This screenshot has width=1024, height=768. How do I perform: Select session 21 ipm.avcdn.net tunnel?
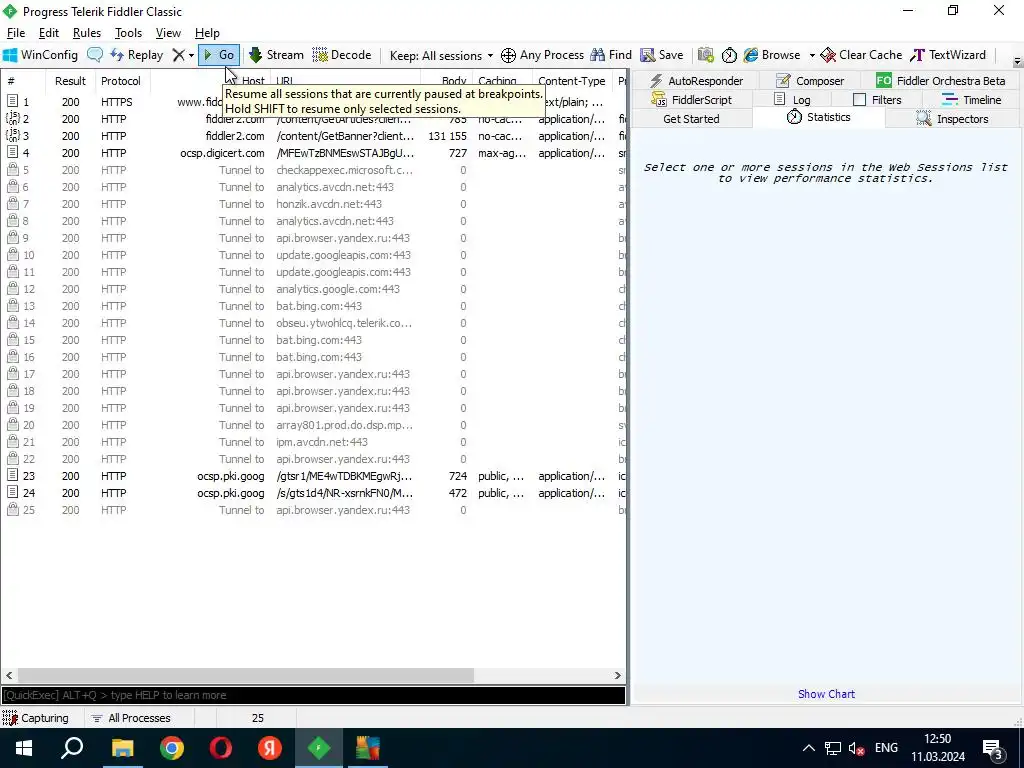tap(313, 442)
